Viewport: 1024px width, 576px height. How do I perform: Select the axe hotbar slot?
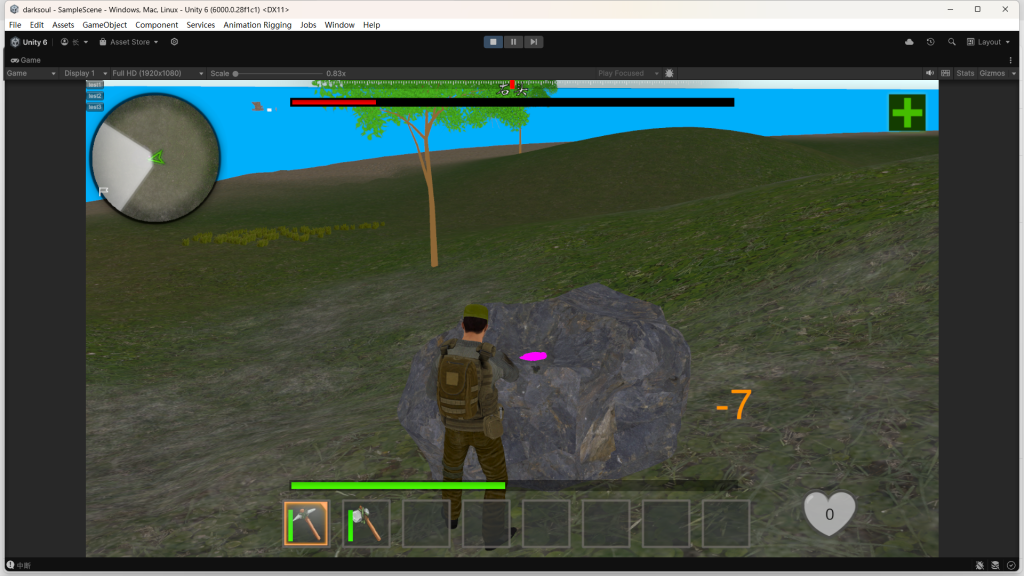coord(366,523)
